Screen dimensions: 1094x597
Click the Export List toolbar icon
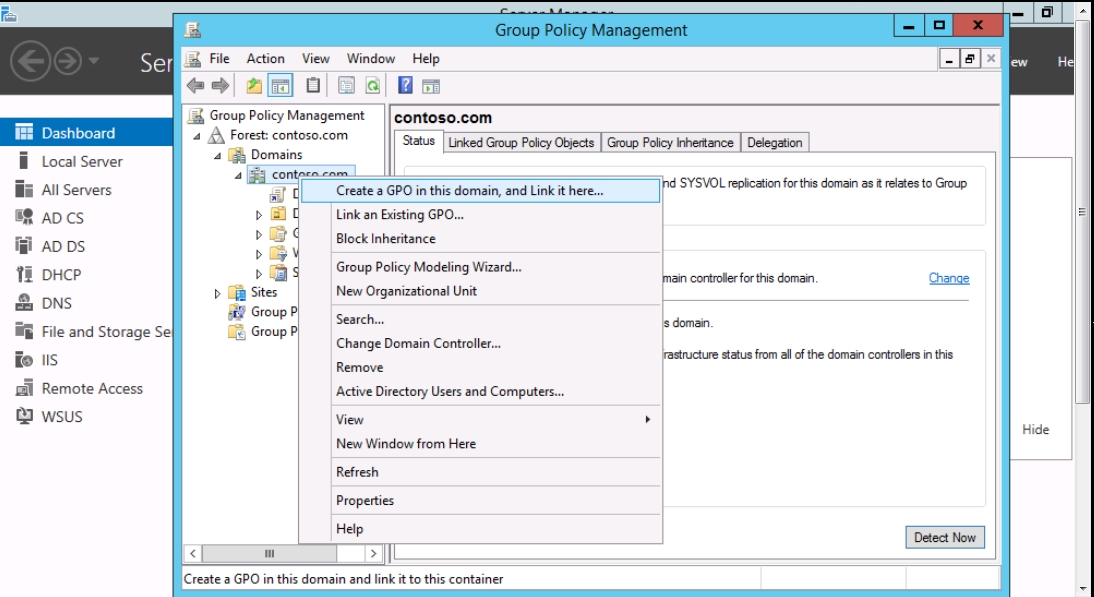click(x=348, y=86)
